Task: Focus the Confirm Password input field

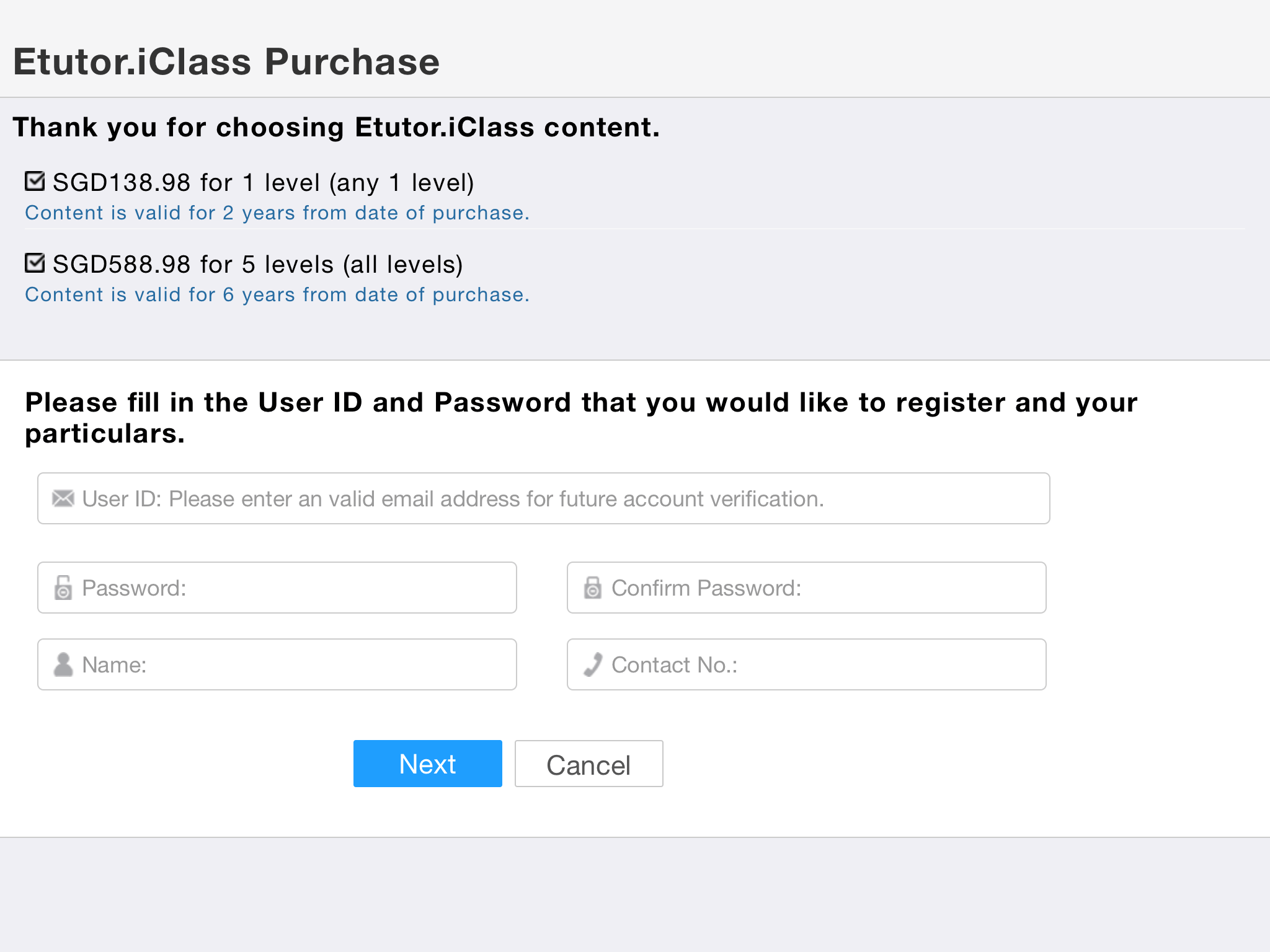Action: (x=807, y=588)
